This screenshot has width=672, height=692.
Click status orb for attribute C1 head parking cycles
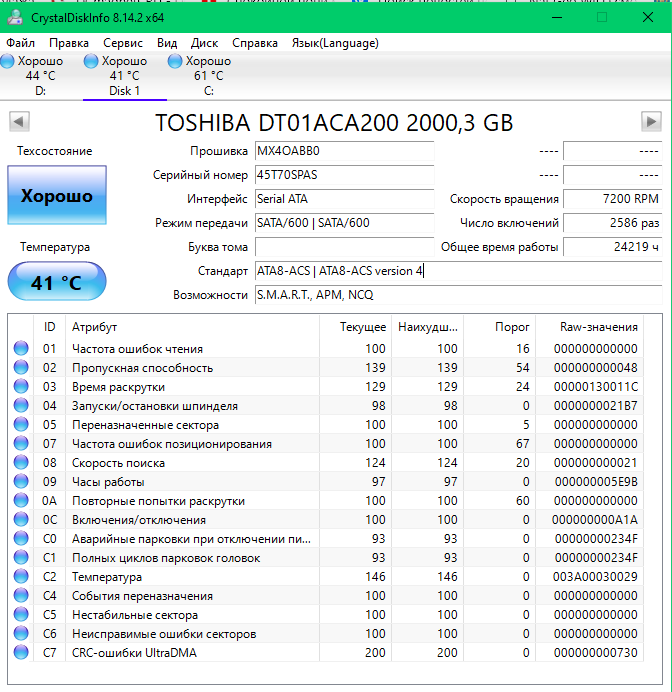pos(21,557)
